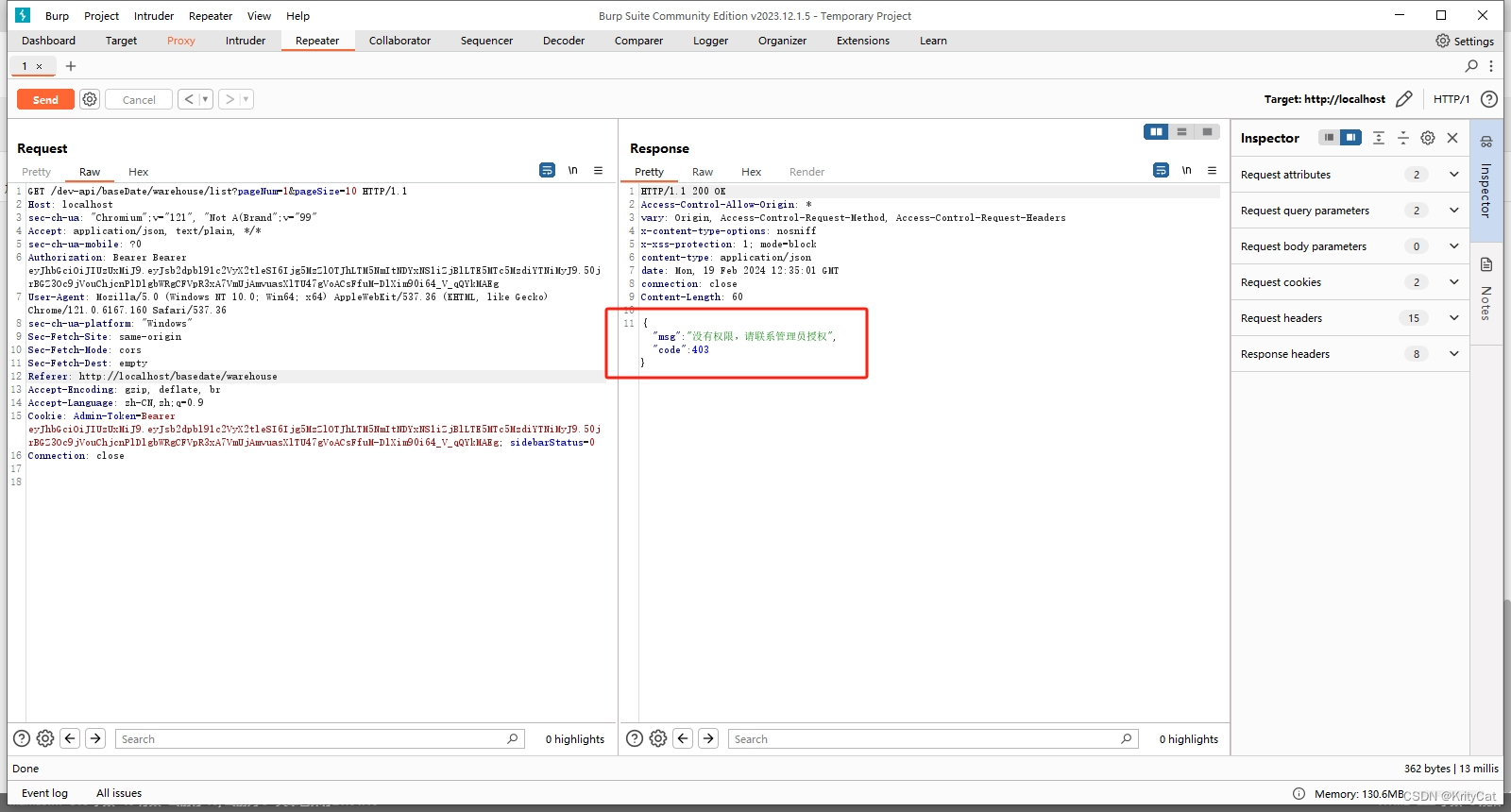Toggle message wrap icon in Request panel
1511x812 pixels.
[x=547, y=170]
